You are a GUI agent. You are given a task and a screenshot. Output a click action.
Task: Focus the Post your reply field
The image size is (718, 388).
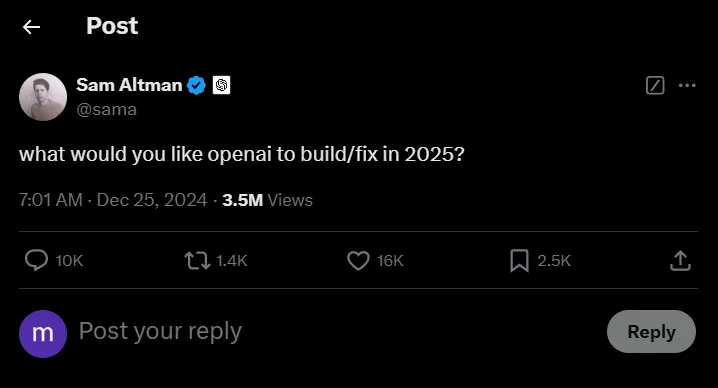pos(339,331)
